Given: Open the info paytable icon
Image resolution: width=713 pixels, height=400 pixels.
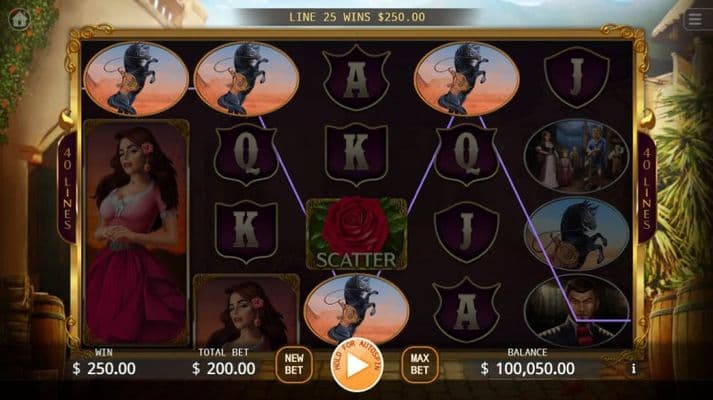Looking at the screenshot, I should coord(633,369).
